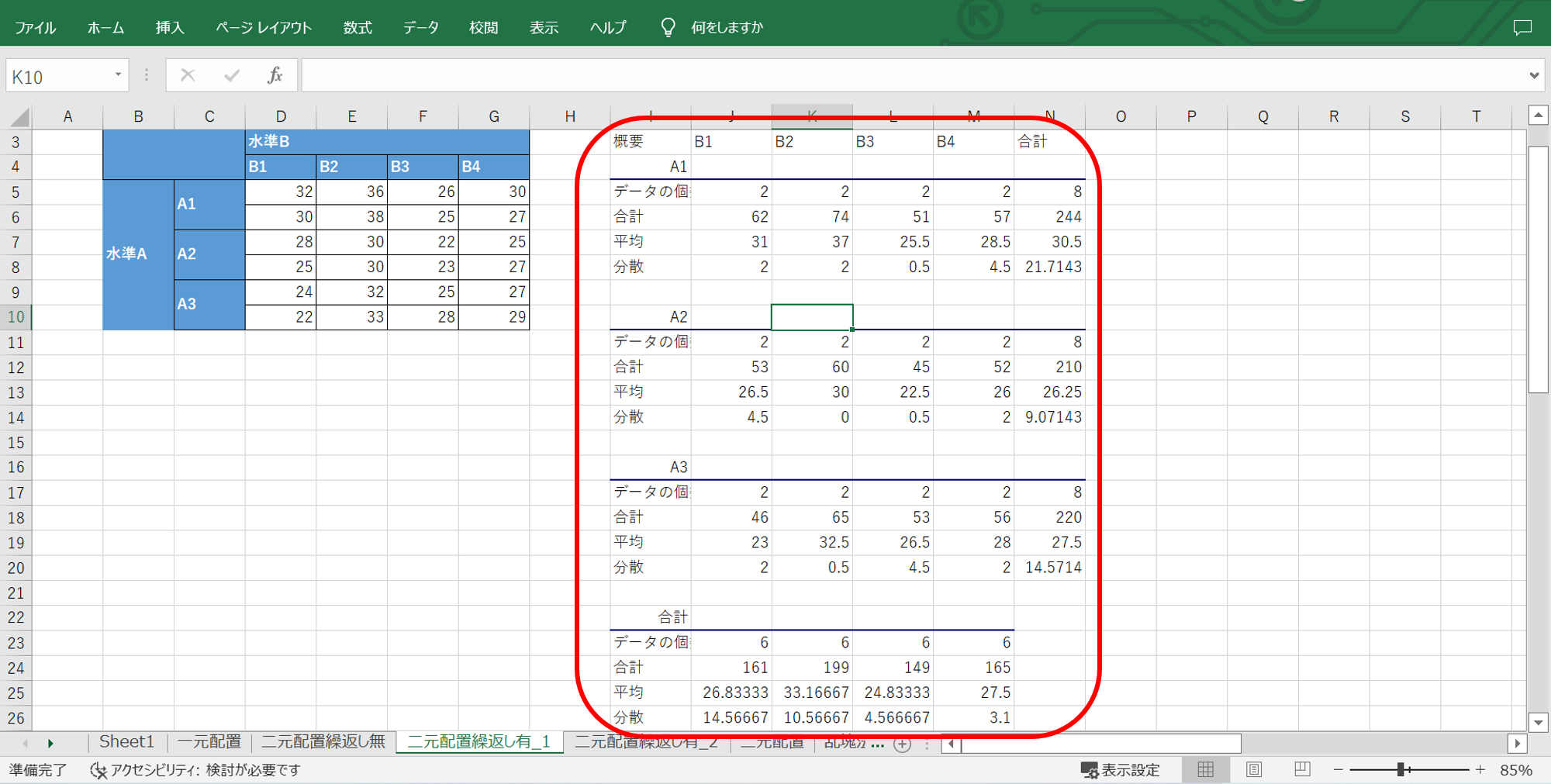Click the A2 level label cell in column C

pos(209,254)
